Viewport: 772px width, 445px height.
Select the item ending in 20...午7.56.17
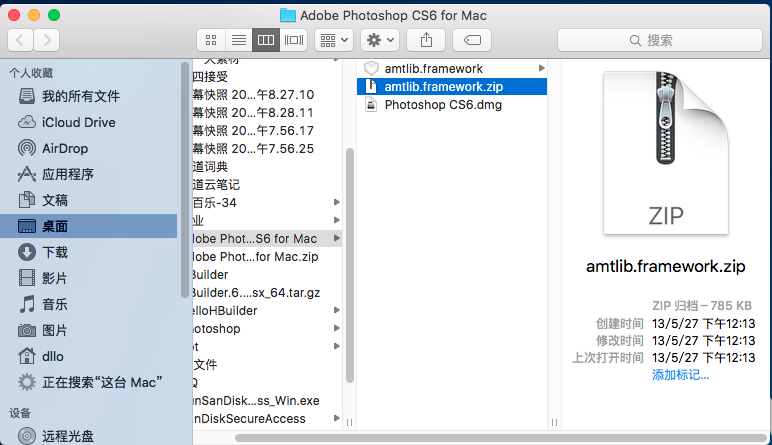[267, 130]
